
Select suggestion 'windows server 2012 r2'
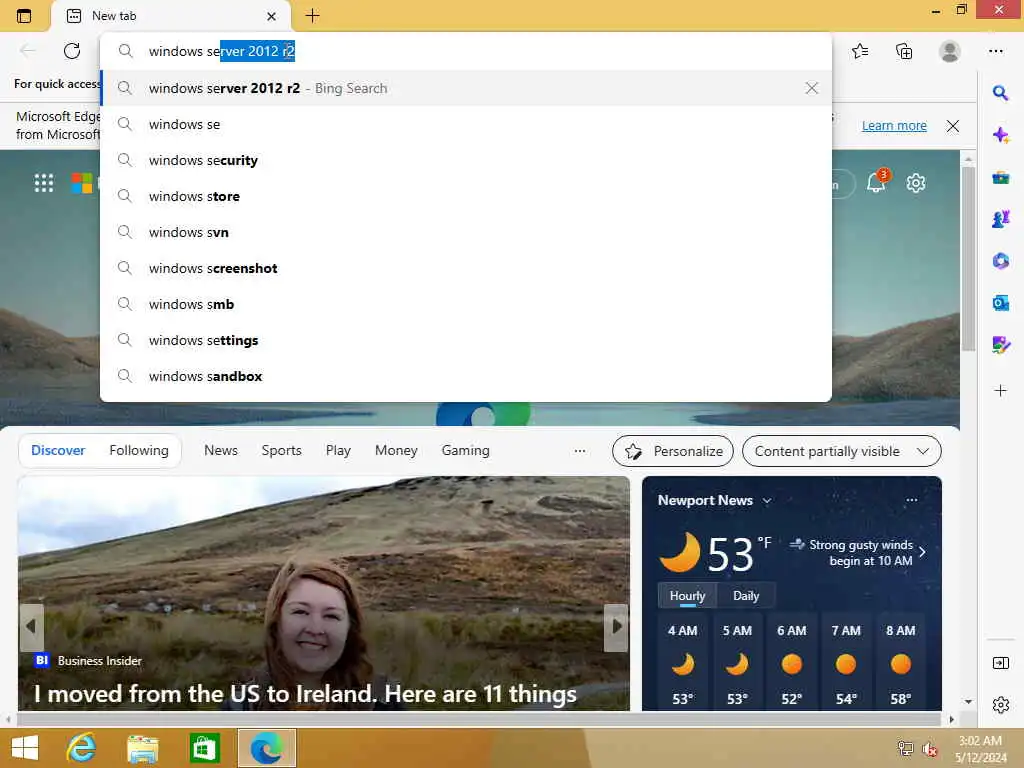[466, 88]
